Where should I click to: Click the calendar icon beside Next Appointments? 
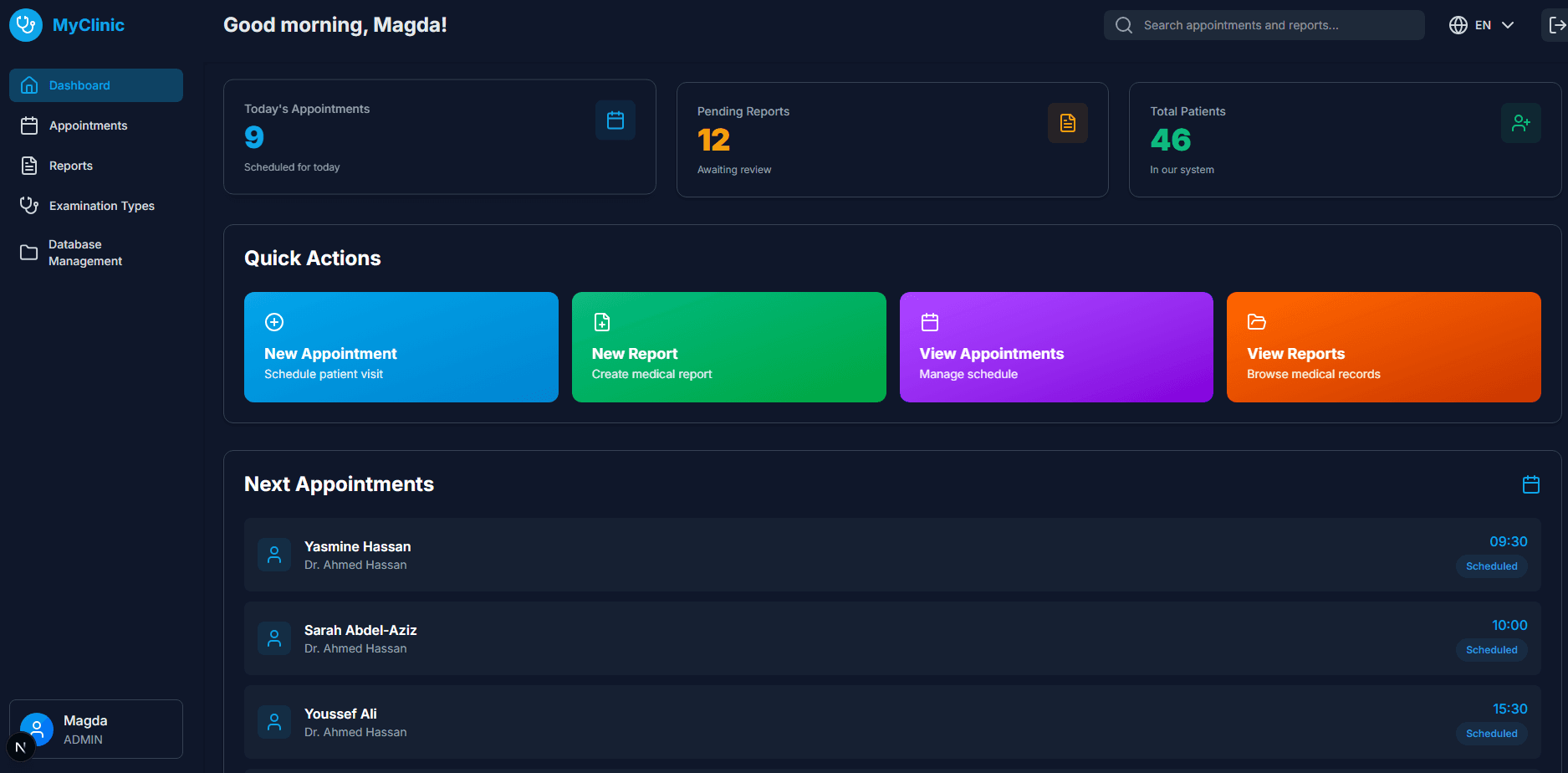(x=1530, y=484)
